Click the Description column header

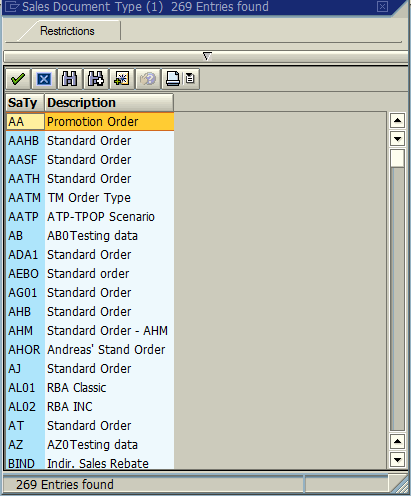[109, 103]
